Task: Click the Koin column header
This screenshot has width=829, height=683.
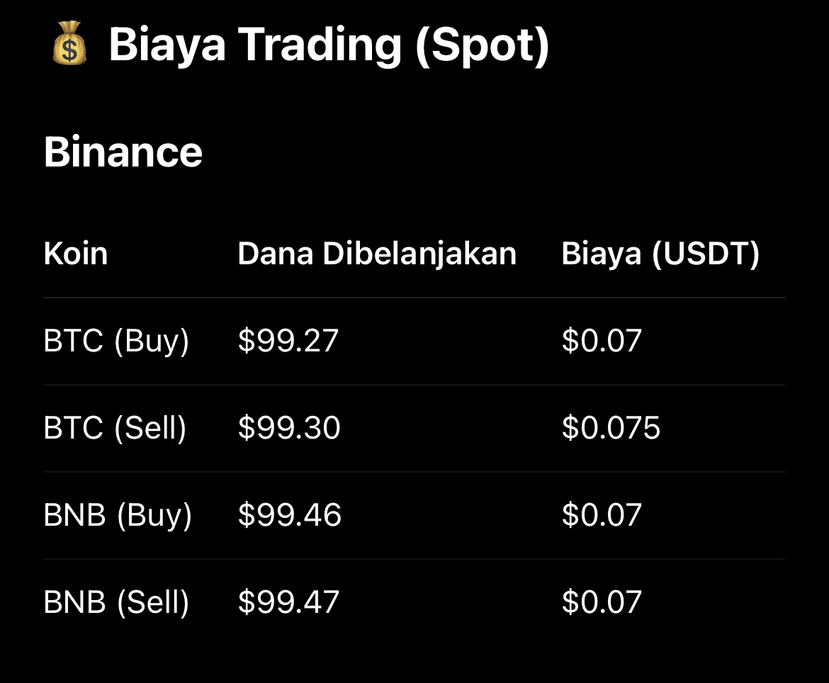Action: pos(76,253)
